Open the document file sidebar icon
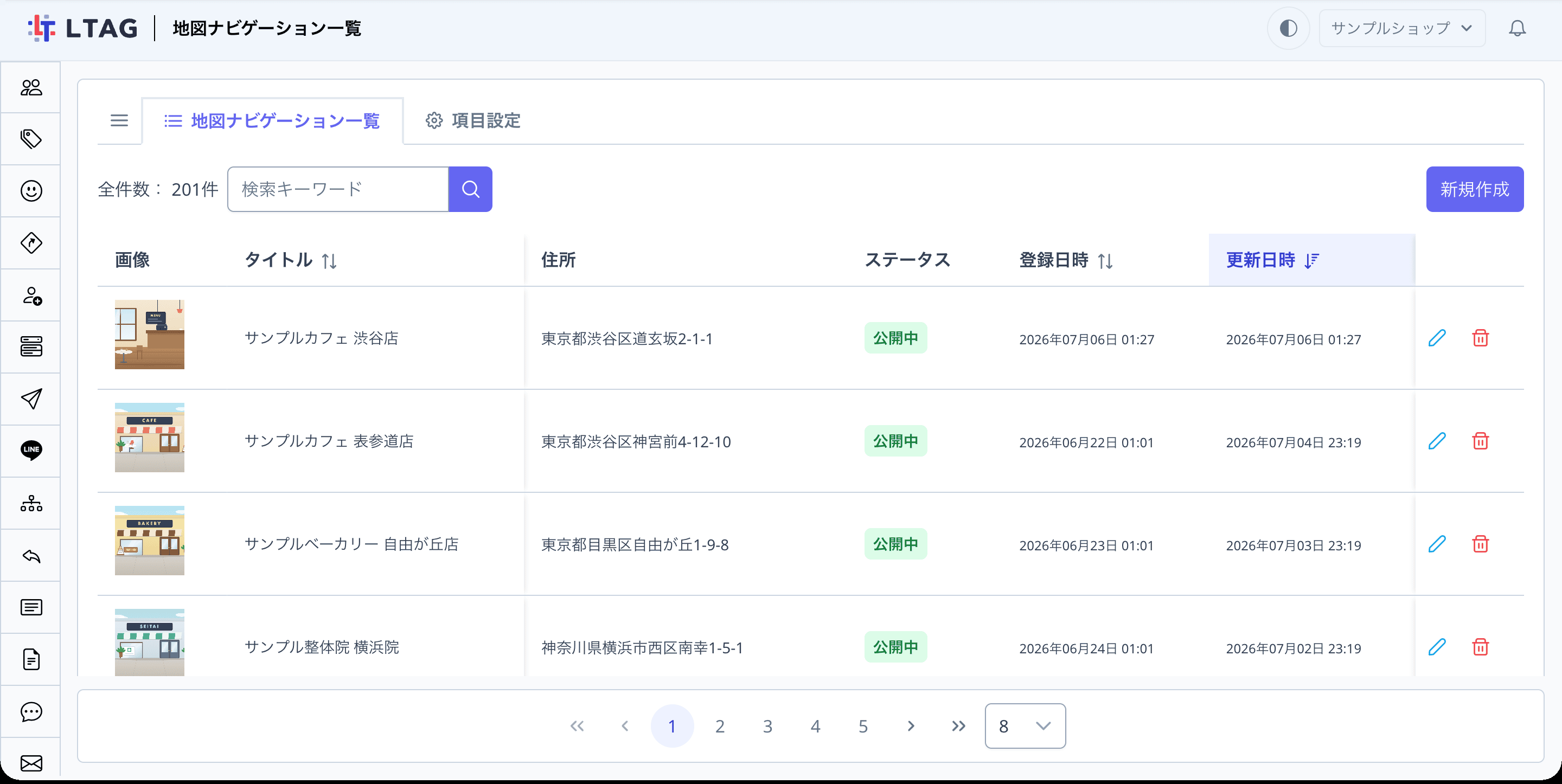The image size is (1562, 784). tap(31, 659)
